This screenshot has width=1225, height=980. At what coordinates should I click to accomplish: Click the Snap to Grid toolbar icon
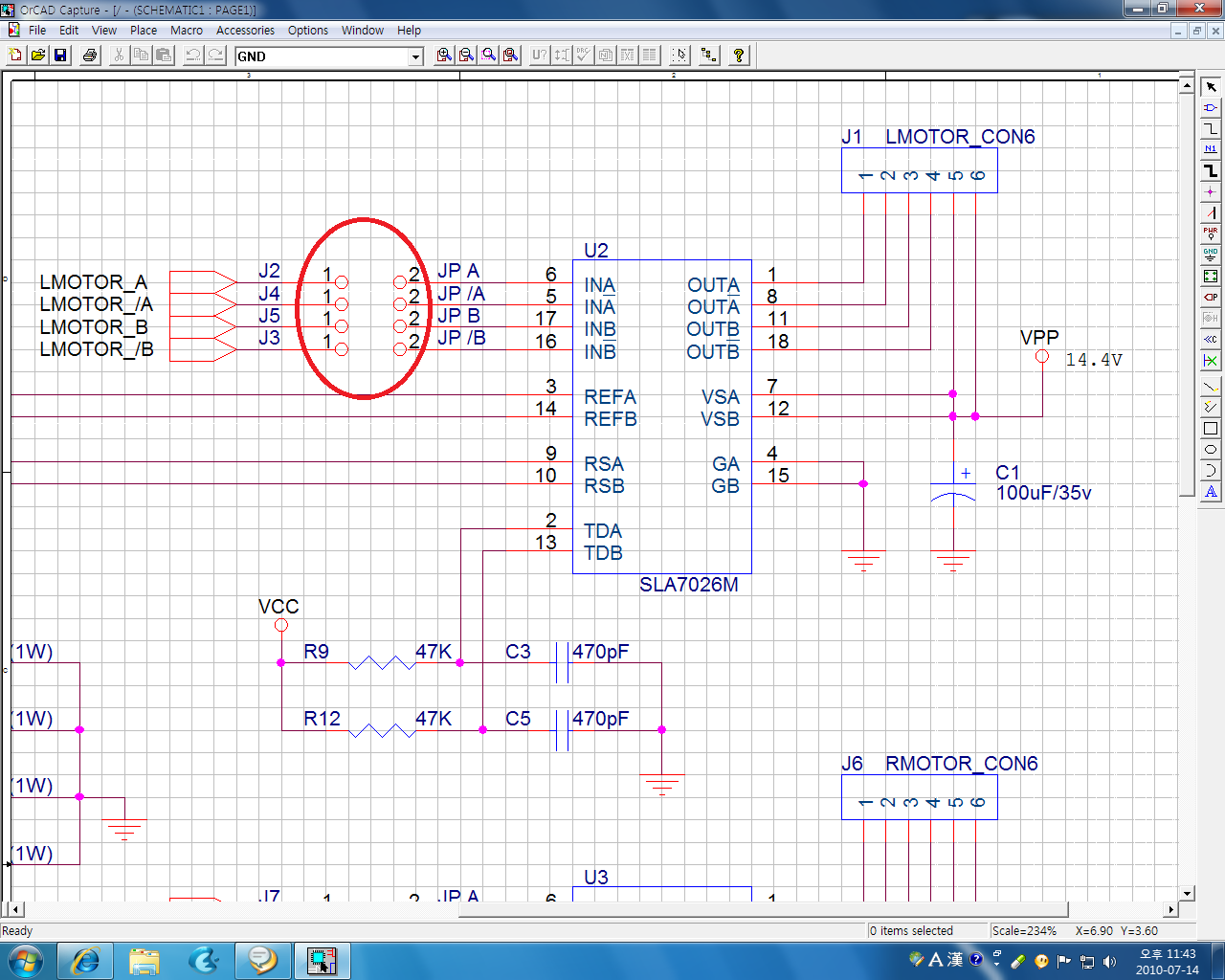679,56
